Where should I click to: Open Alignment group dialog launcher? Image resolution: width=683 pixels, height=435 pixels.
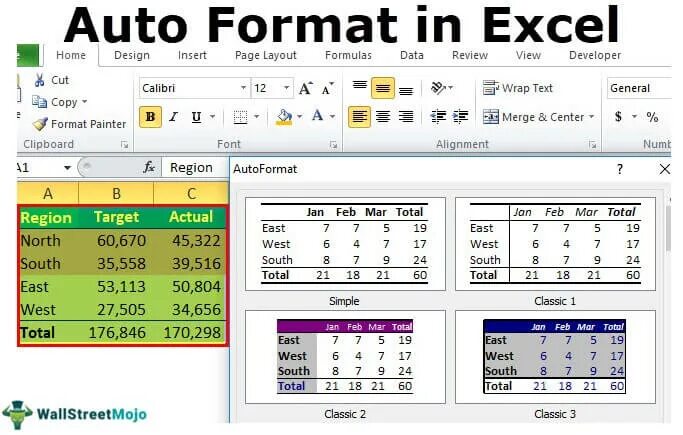pyautogui.click(x=592, y=145)
